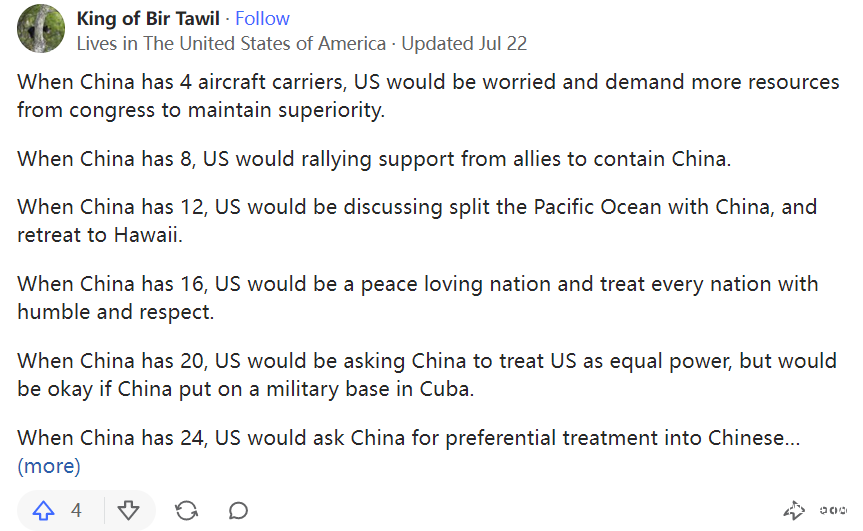
Task: Click the share arrow icon at bottom right
Action: click(x=794, y=511)
